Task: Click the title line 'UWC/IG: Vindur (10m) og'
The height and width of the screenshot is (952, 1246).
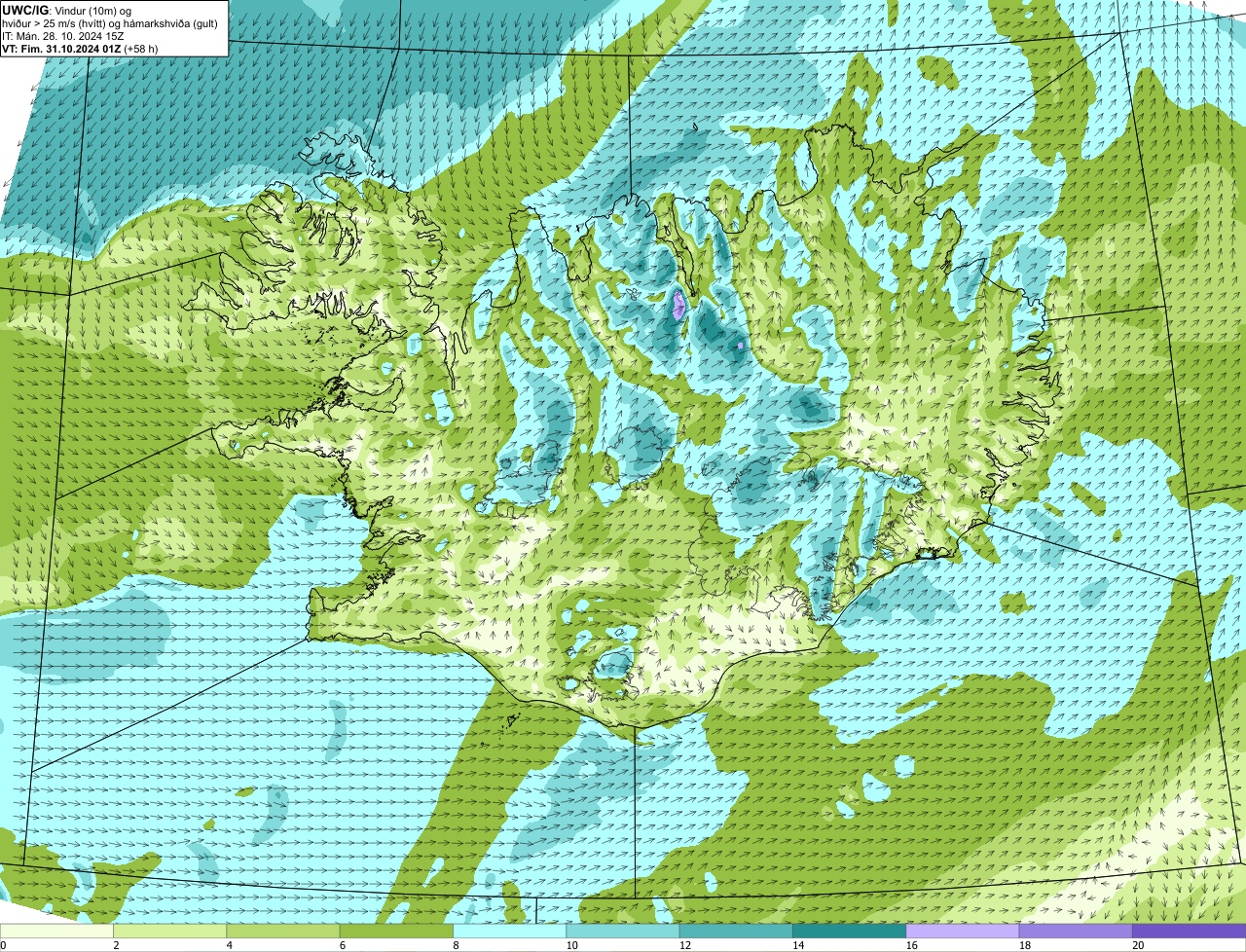Action: [x=67, y=10]
